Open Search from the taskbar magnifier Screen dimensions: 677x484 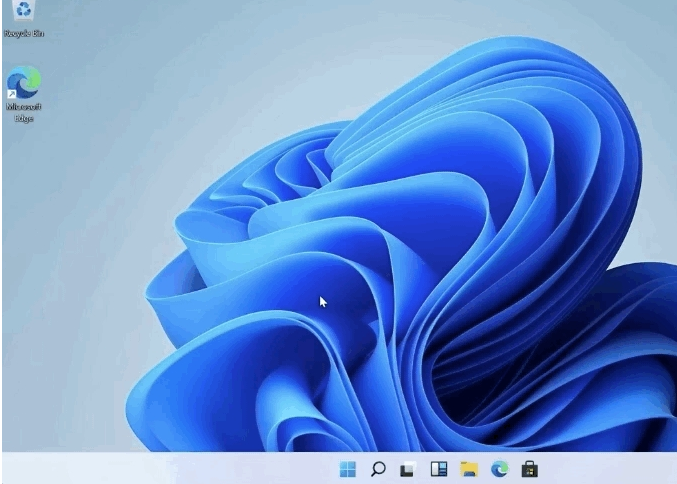[x=378, y=468]
